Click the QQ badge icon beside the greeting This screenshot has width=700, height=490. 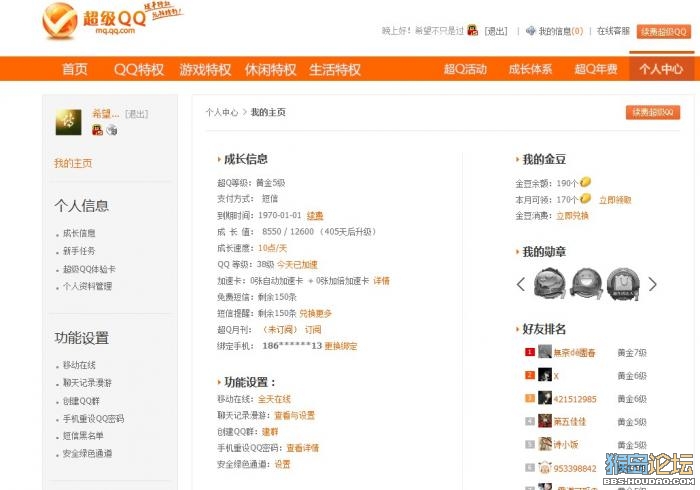[x=472, y=30]
